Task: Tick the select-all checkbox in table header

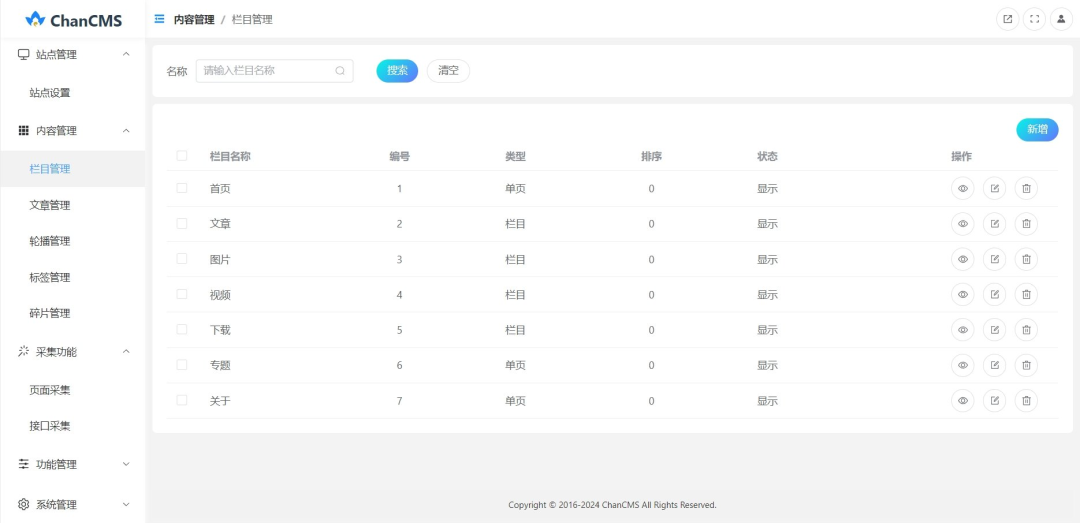Action: (182, 156)
